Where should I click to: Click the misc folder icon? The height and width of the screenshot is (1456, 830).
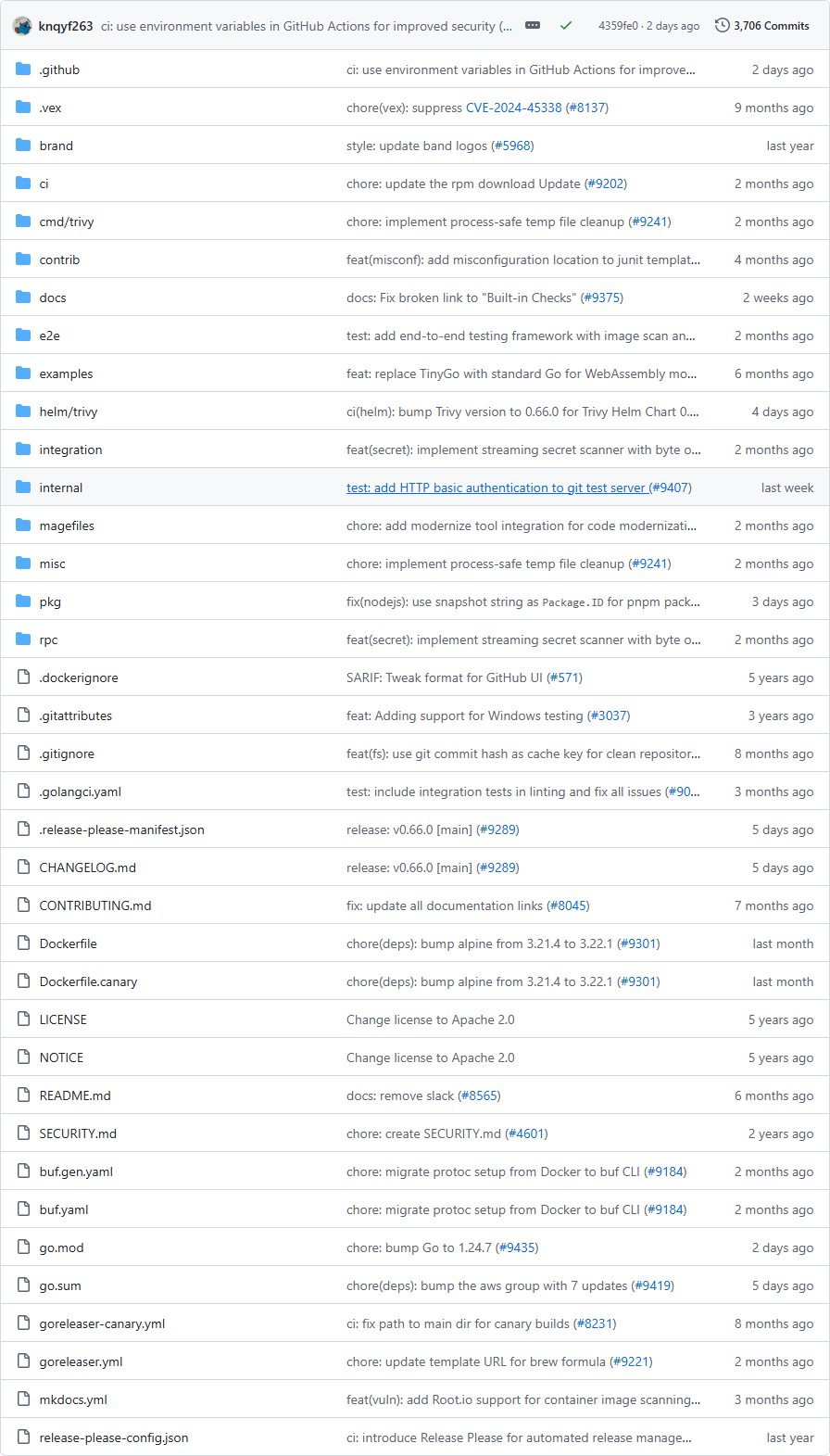pos(23,563)
